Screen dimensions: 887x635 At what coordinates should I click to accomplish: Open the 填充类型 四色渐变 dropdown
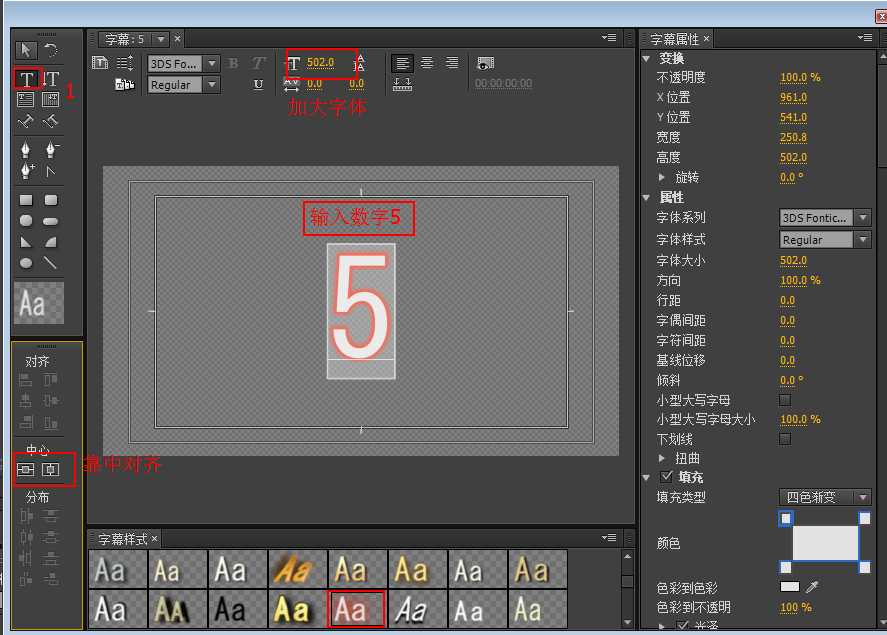[825, 497]
